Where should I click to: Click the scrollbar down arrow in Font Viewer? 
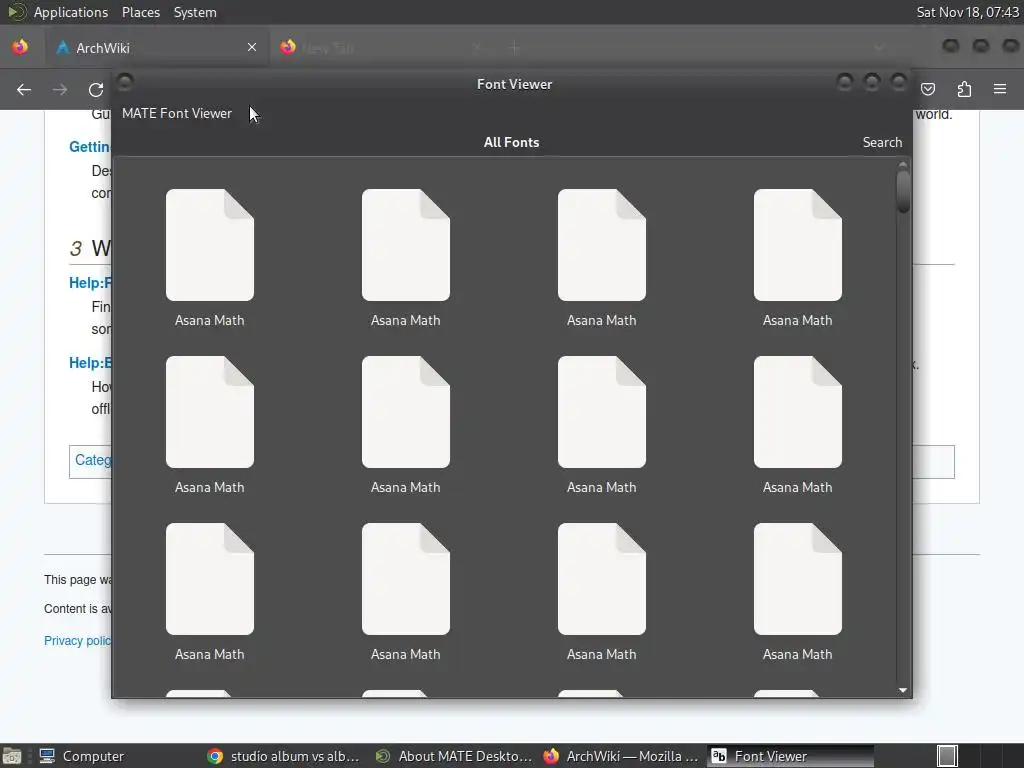903,690
